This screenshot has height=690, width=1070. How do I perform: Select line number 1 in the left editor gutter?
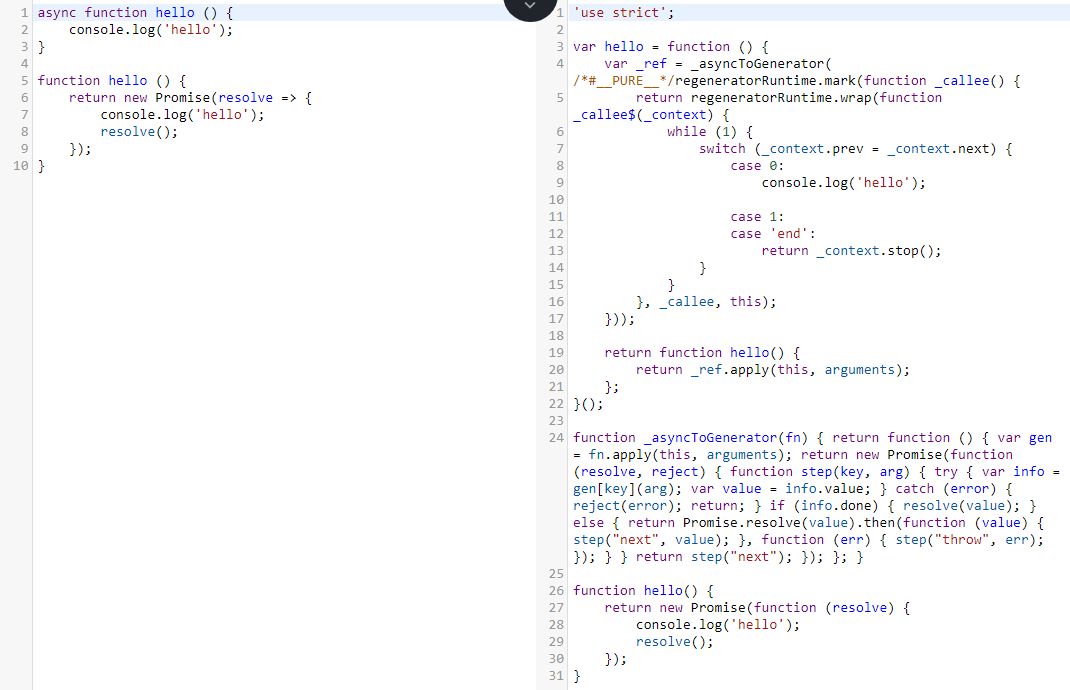[x=22, y=11]
